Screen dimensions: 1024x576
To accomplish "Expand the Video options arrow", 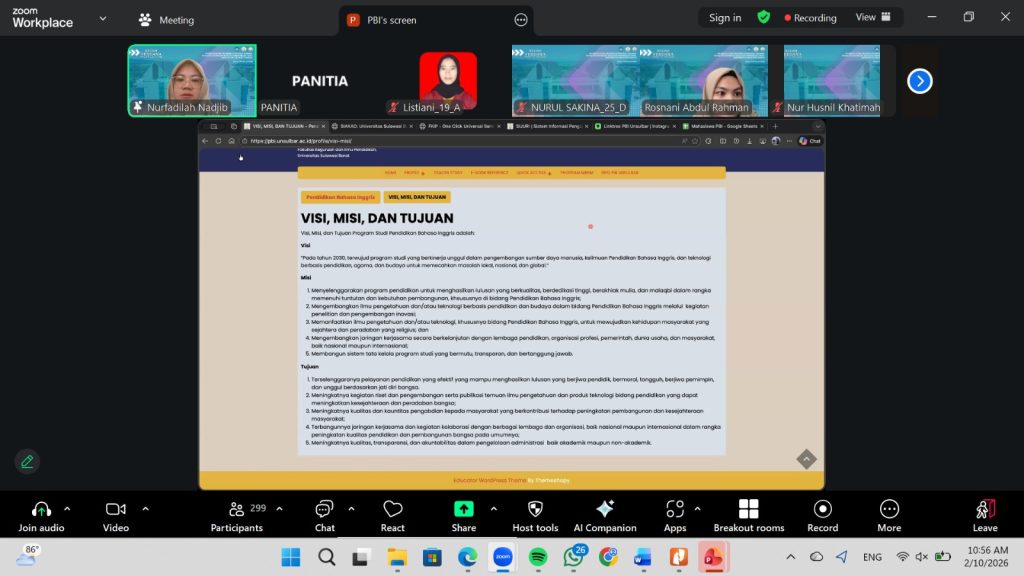I will point(145,508).
